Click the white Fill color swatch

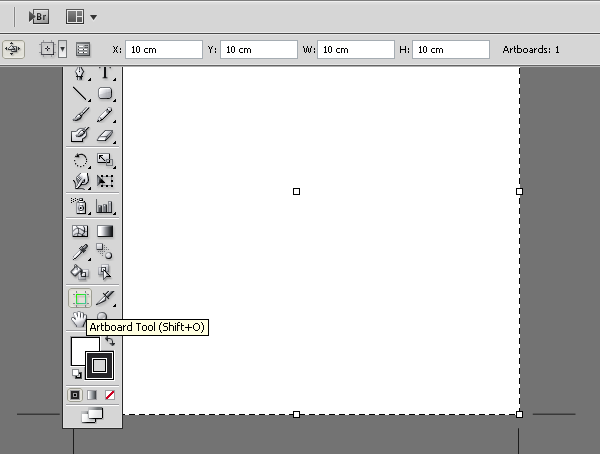coord(80,347)
